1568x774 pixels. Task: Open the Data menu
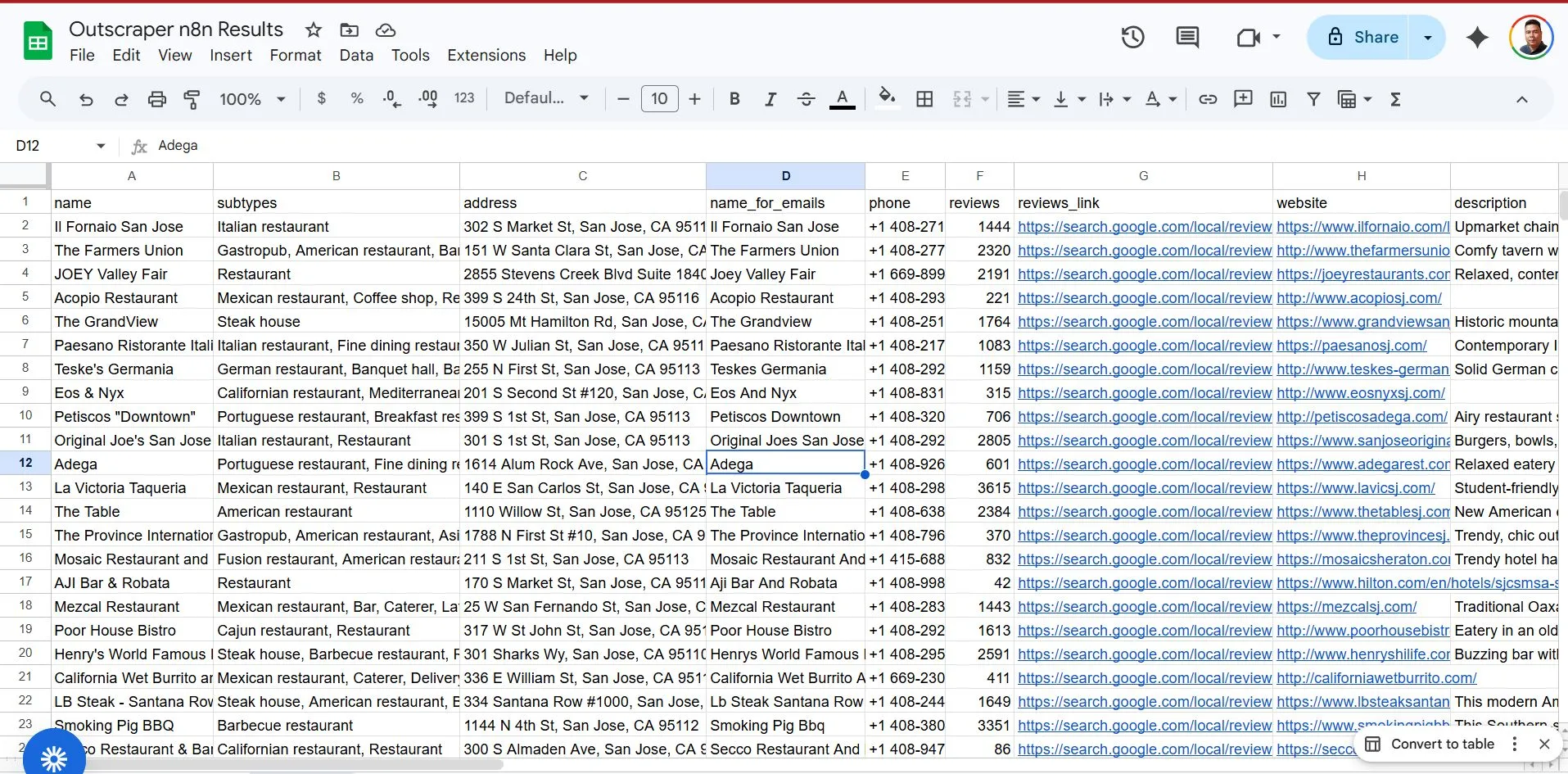[x=356, y=55]
